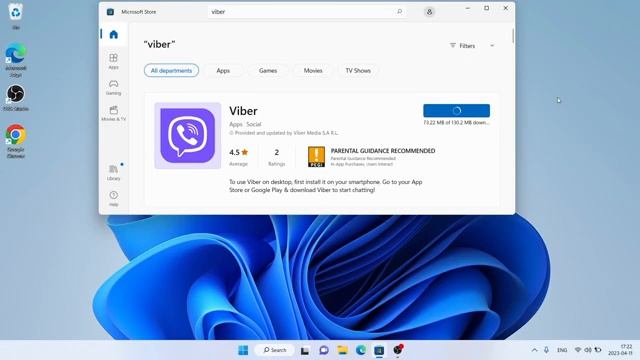Open Windows Start menu
Viewport: 640px width, 360px height.
pyautogui.click(x=243, y=350)
